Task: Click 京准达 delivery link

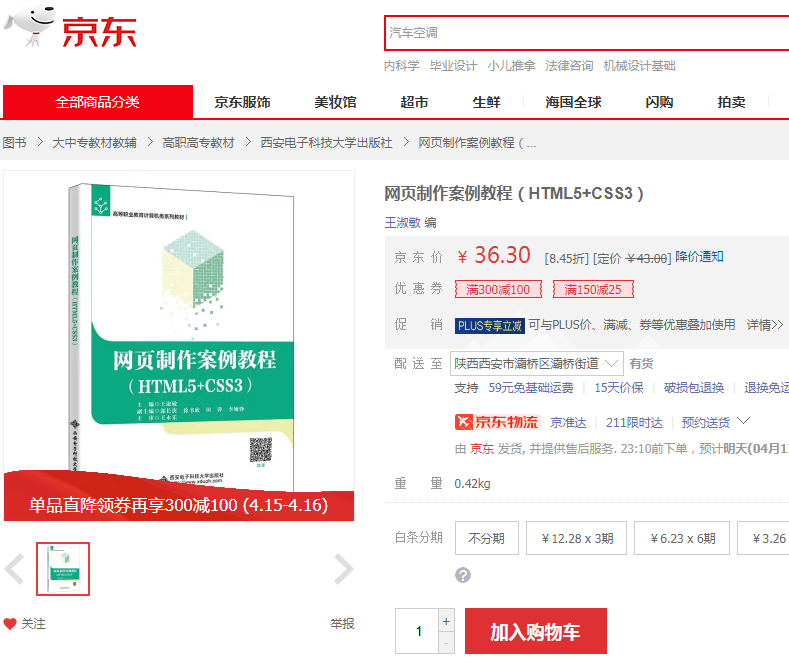Action: tap(568, 423)
